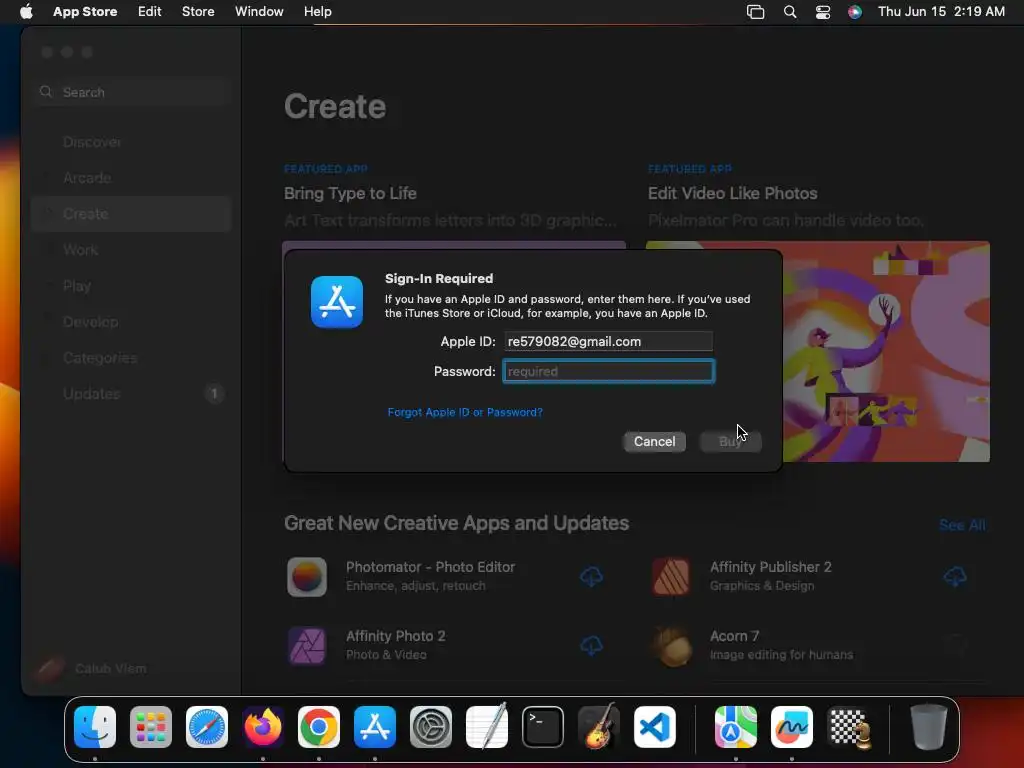Open the App Store menu

coord(85,12)
